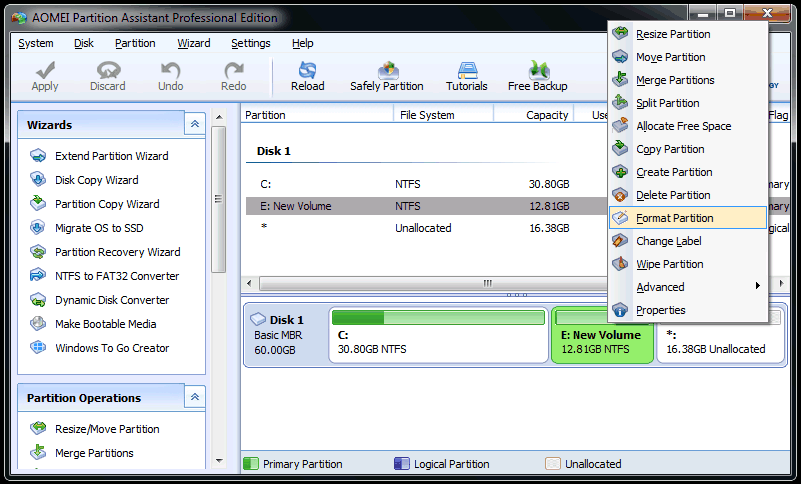Click the Disk 1 heading in list
Screen dimensions: 801x484
tap(273, 151)
